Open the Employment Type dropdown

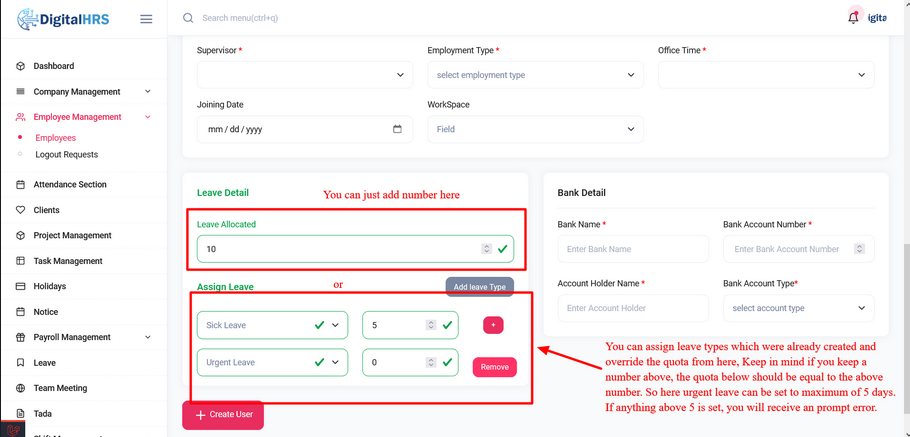(535, 75)
